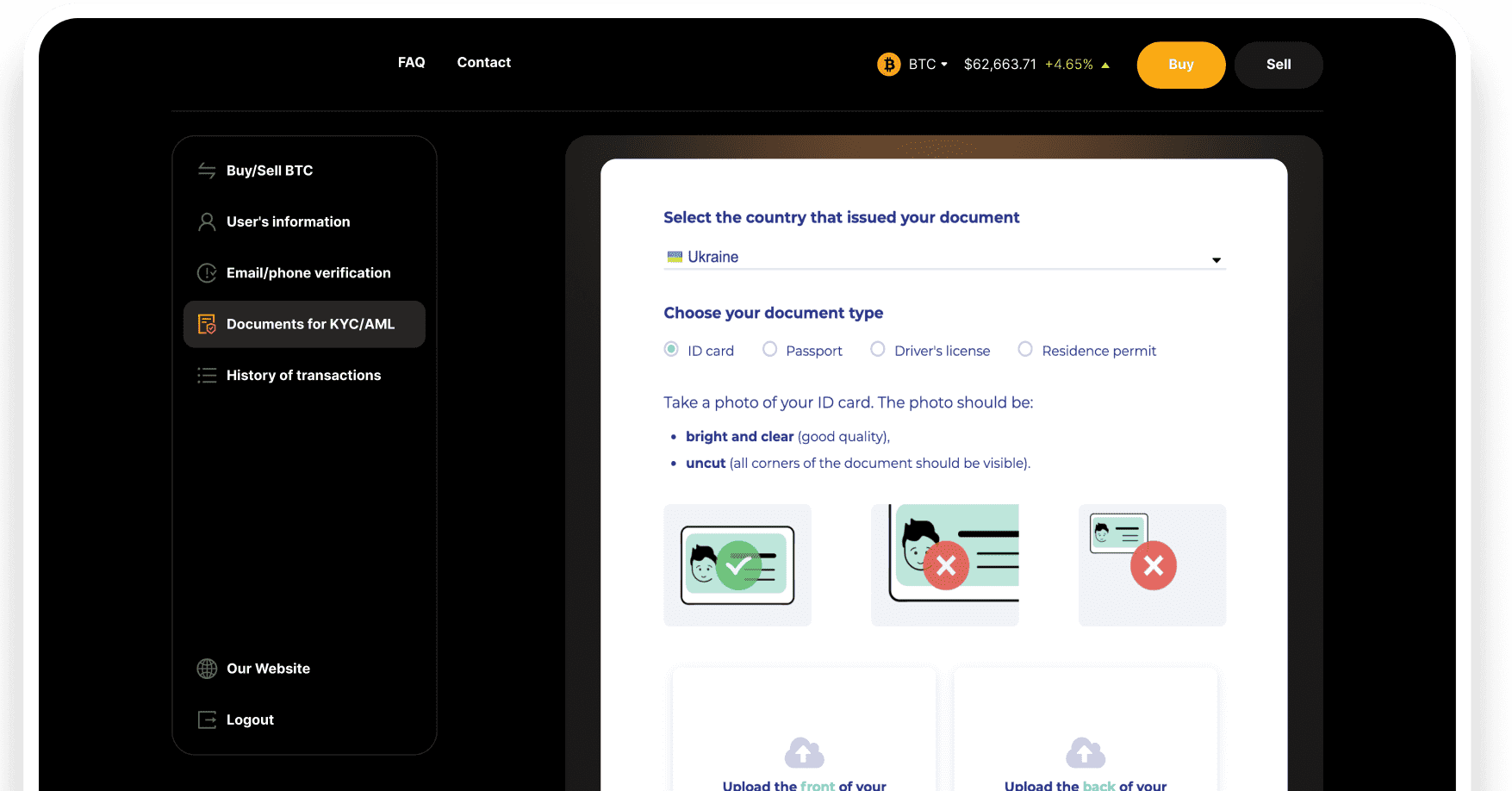Follow the Our Website link

[x=268, y=669]
